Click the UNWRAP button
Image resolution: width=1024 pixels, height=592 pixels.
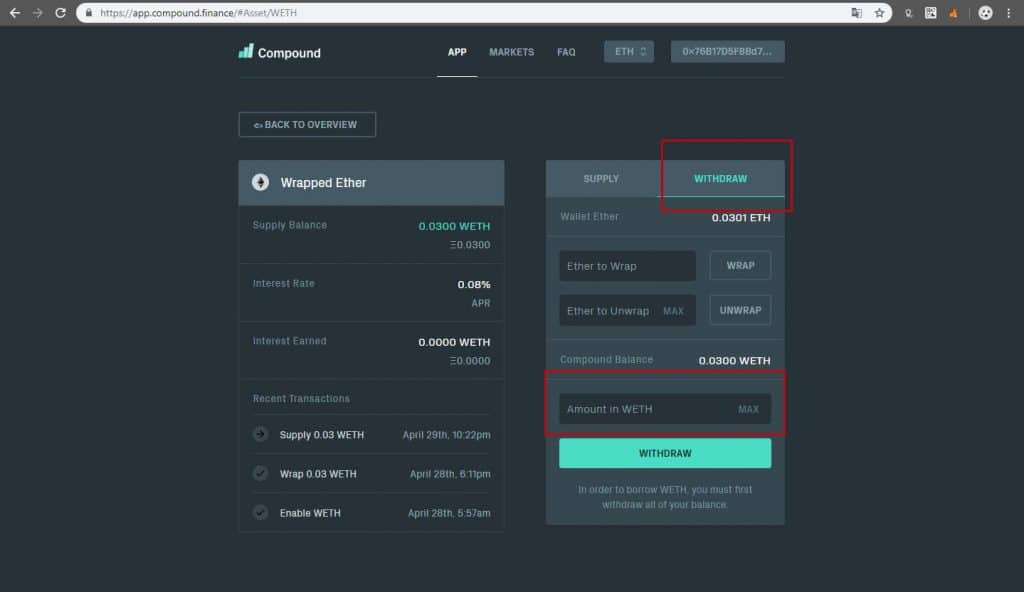(x=741, y=310)
